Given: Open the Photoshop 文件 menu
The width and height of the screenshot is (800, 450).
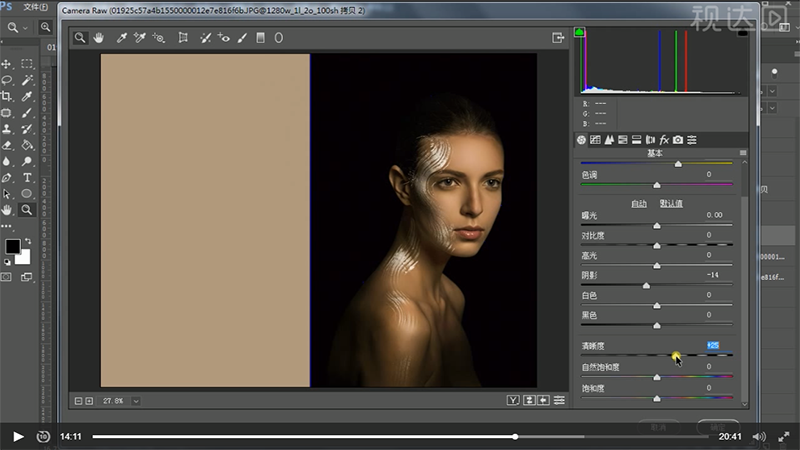Looking at the screenshot, I should 35,7.
